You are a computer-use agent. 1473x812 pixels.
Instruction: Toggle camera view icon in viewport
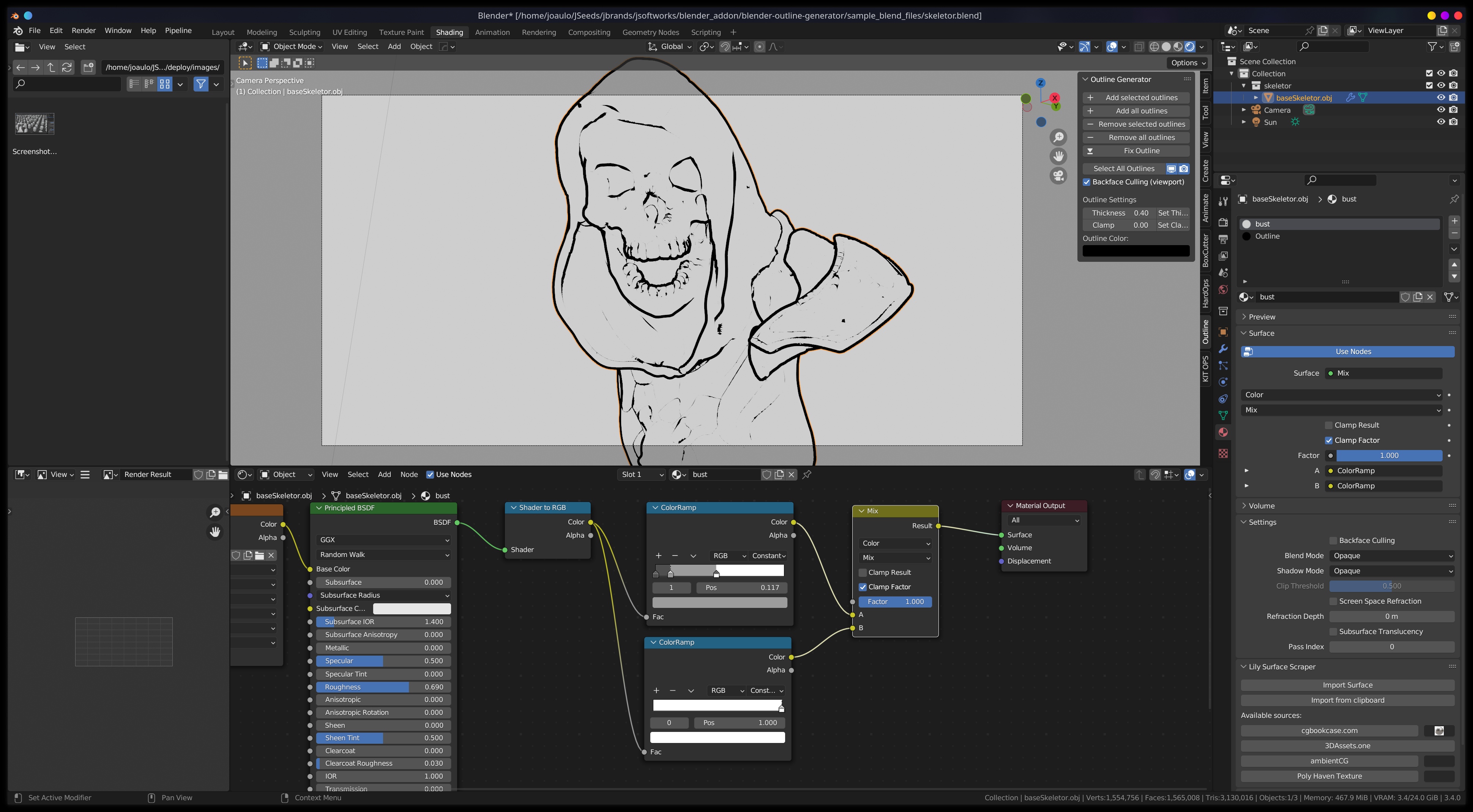1058,175
